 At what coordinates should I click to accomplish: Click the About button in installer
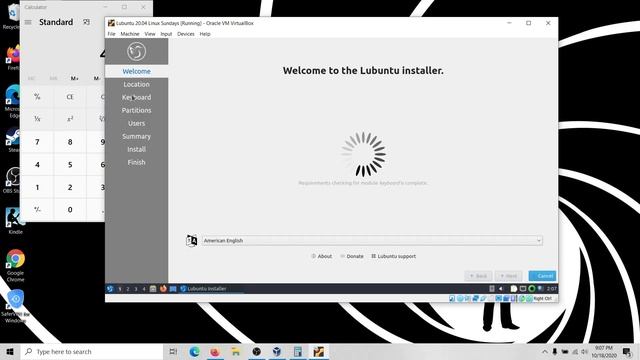pos(322,256)
